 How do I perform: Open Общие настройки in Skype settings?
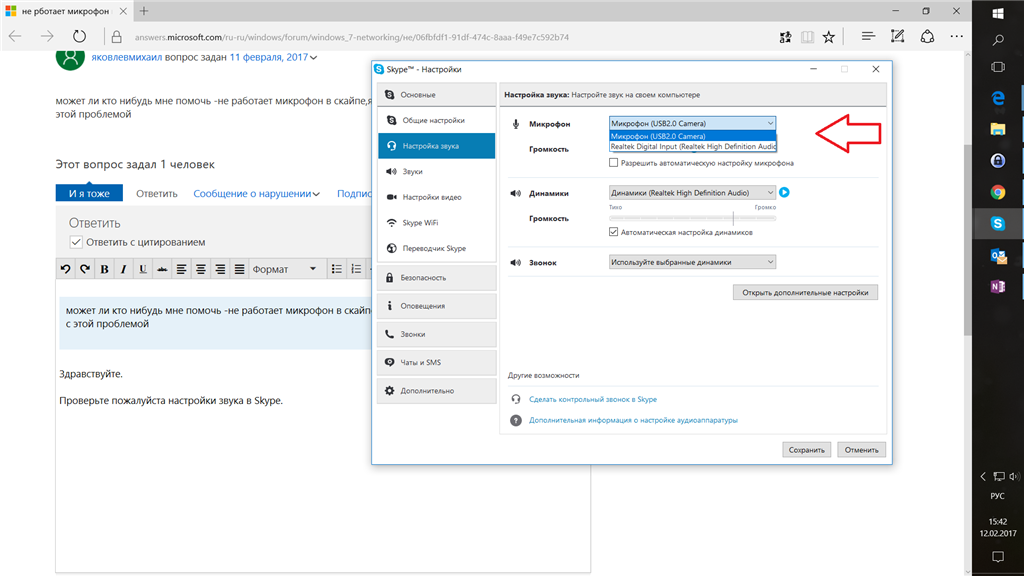click(436, 120)
